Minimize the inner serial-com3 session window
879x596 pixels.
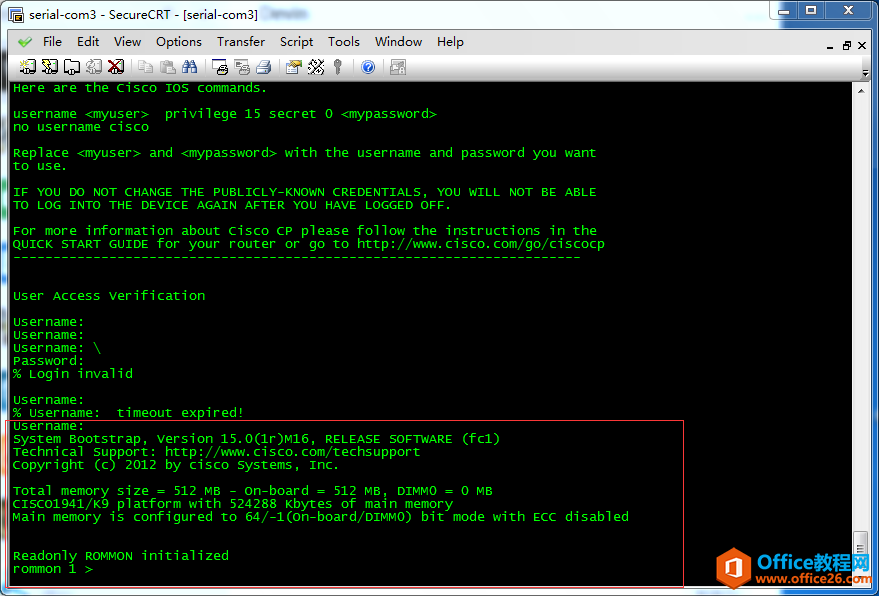(x=830, y=47)
